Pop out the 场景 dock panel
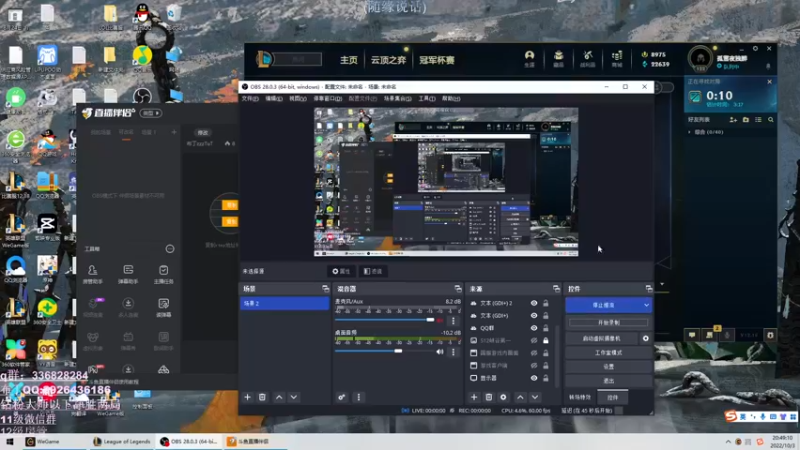Viewport: 800px width, 450px height. [x=326, y=289]
